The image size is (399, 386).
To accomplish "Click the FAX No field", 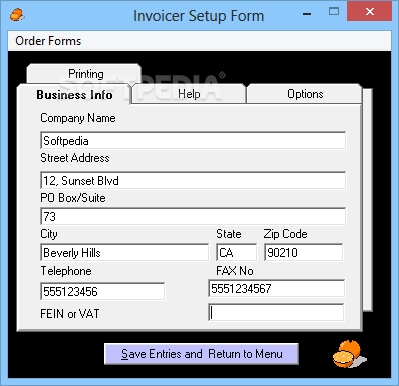I will pos(276,288).
